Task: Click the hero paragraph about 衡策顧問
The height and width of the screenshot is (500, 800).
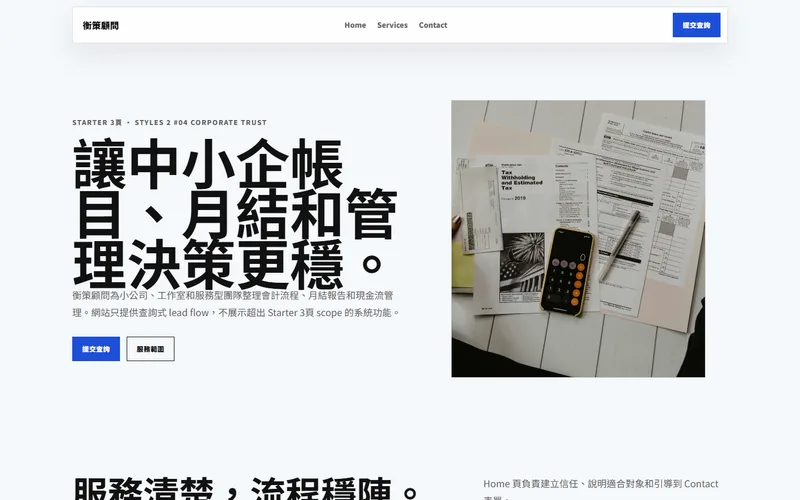Action: pyautogui.click(x=236, y=304)
